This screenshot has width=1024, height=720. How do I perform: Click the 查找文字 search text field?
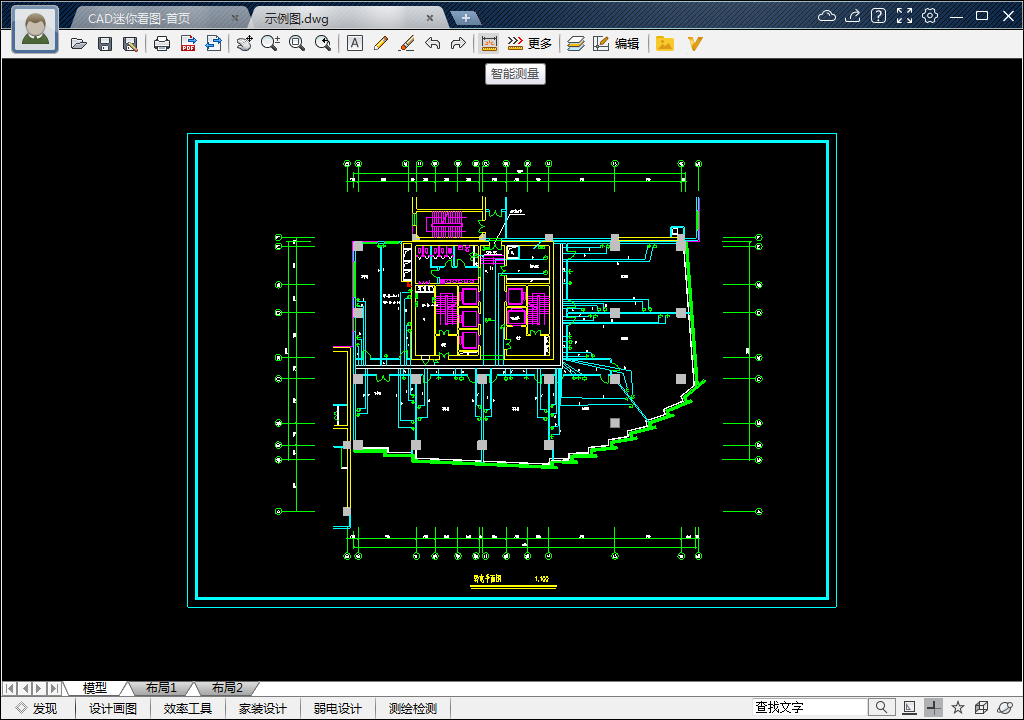pyautogui.click(x=810, y=707)
